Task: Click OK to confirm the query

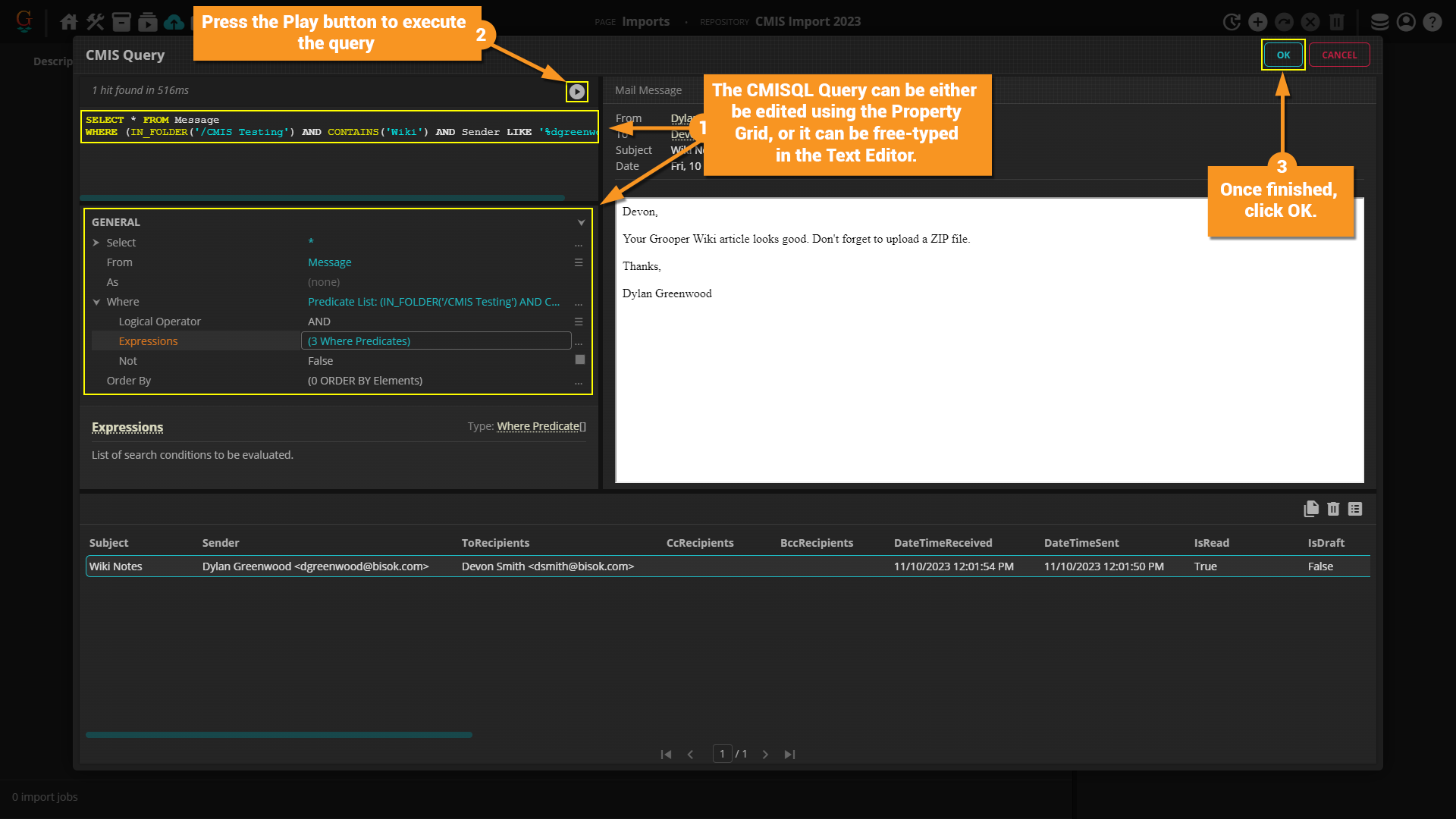Action: point(1283,55)
